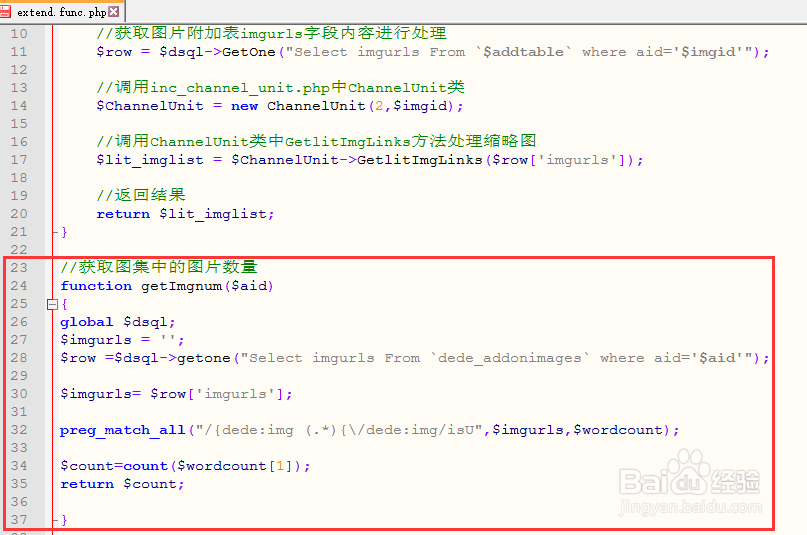The width and height of the screenshot is (807, 535).
Task: Collapse the getImgnum function fold at line 25
Action: tap(52, 305)
